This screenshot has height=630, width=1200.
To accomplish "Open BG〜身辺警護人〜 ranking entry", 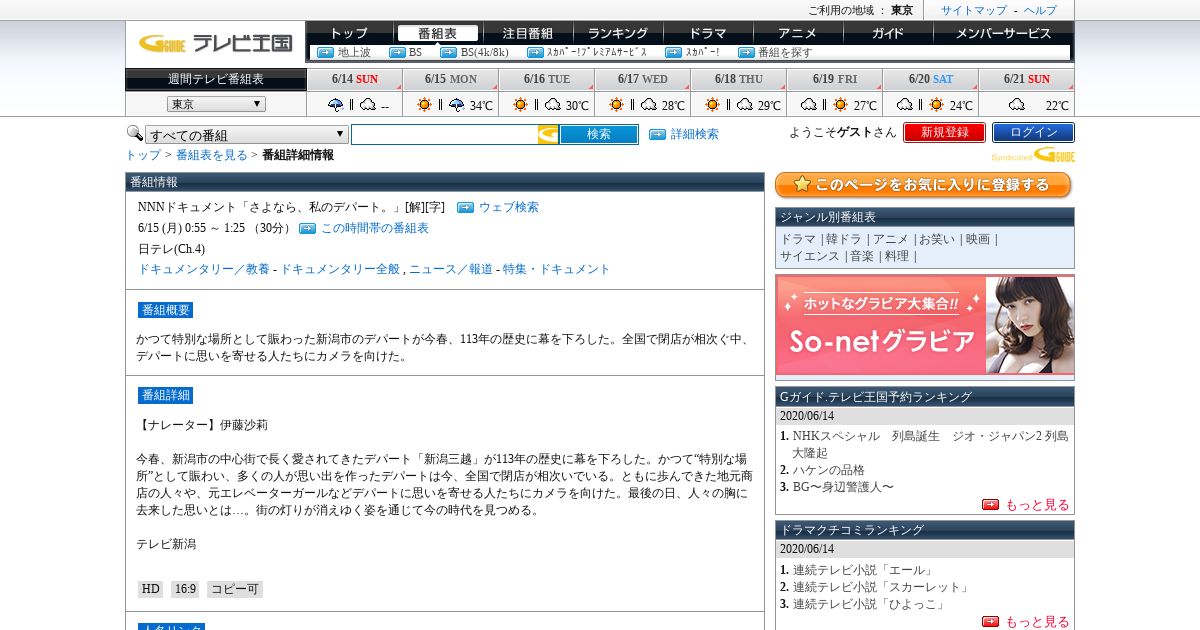I will pyautogui.click(x=843, y=487).
